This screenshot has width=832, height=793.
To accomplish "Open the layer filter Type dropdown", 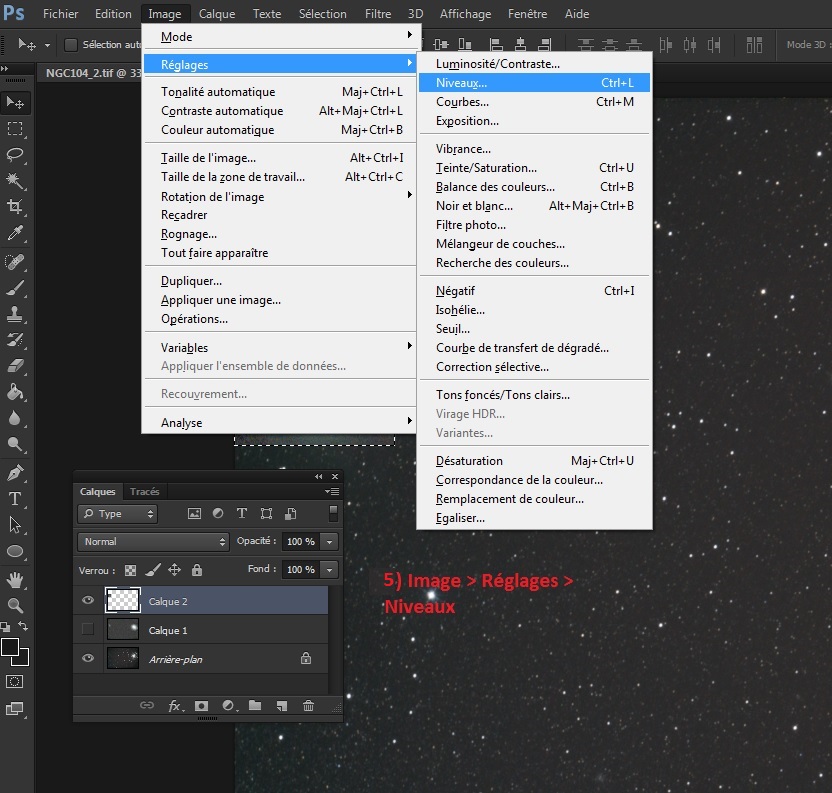I will click(118, 514).
